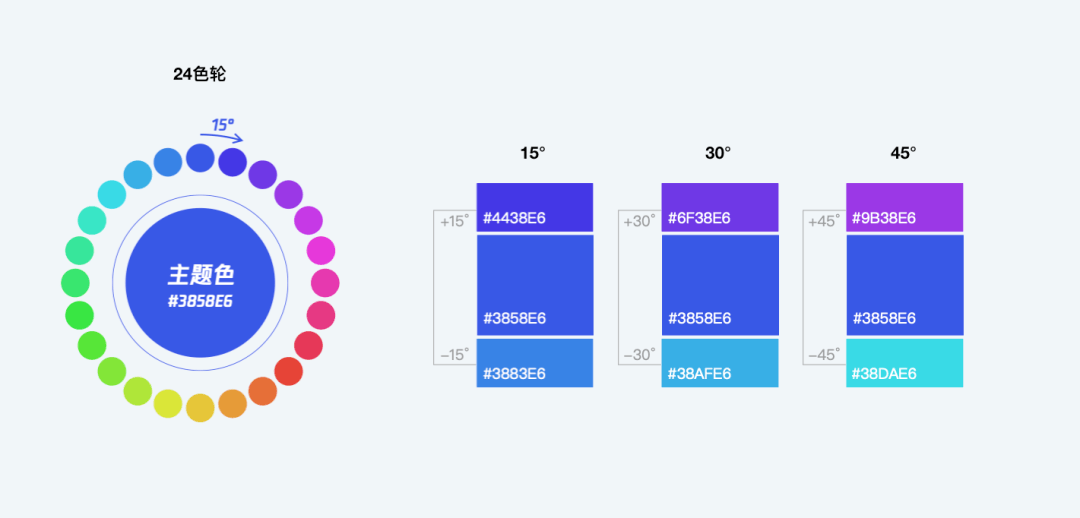Click the 15° column heading
Image resolution: width=1080 pixels, height=518 pixels.
pyautogui.click(x=532, y=153)
